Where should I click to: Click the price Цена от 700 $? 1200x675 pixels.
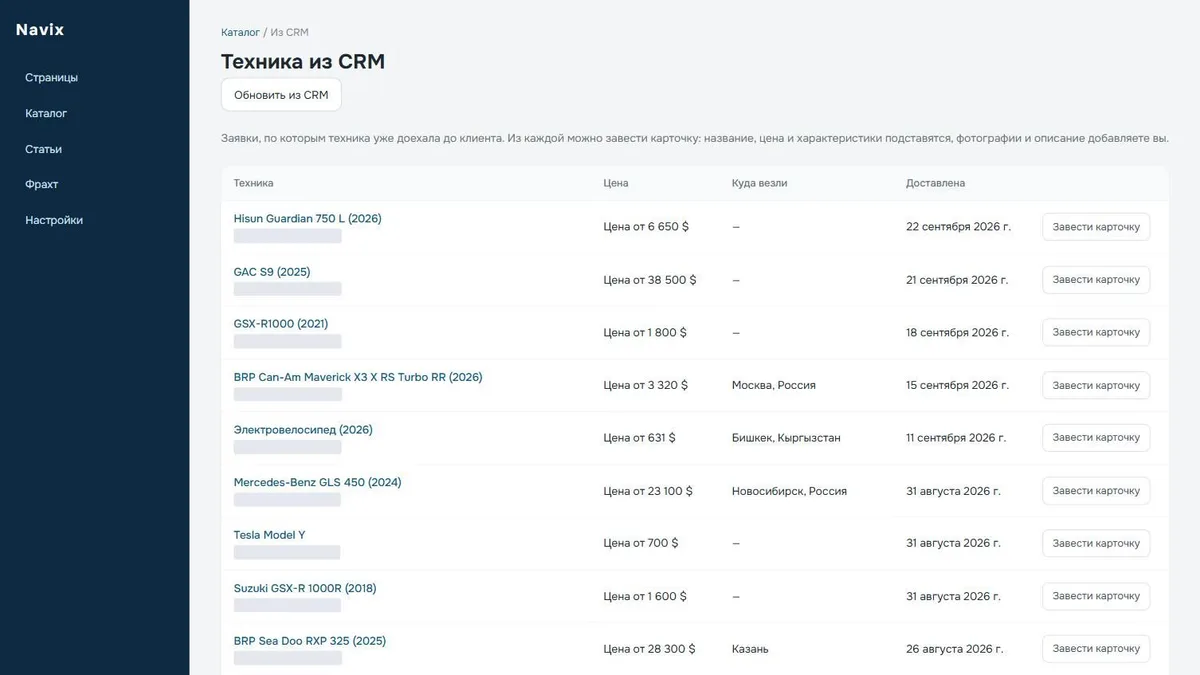click(641, 543)
